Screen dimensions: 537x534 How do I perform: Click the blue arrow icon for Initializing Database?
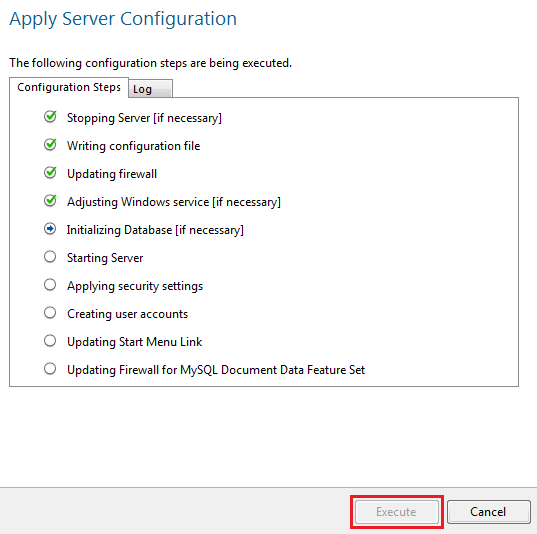click(x=50, y=229)
